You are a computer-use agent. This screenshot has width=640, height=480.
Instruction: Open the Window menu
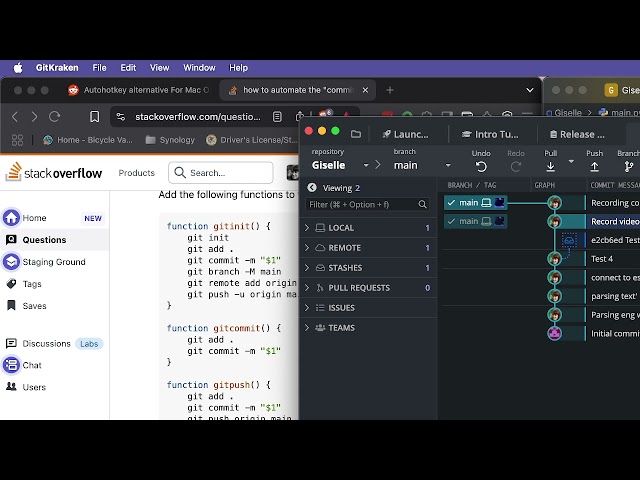(x=199, y=68)
